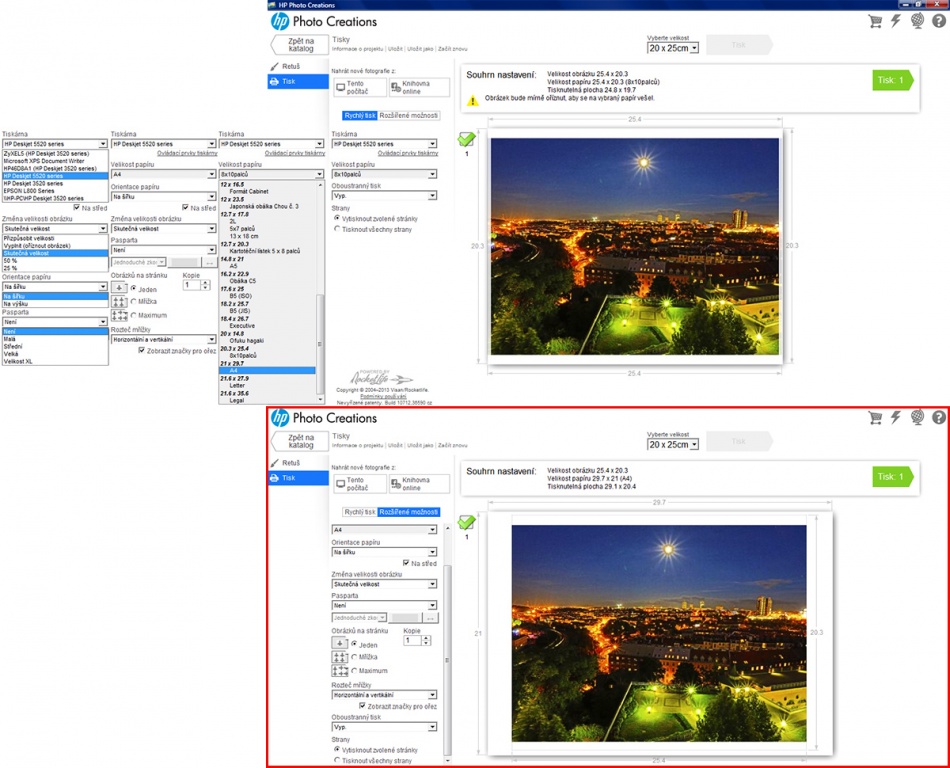Select Mřížka radio button in the lower window

click(x=354, y=657)
